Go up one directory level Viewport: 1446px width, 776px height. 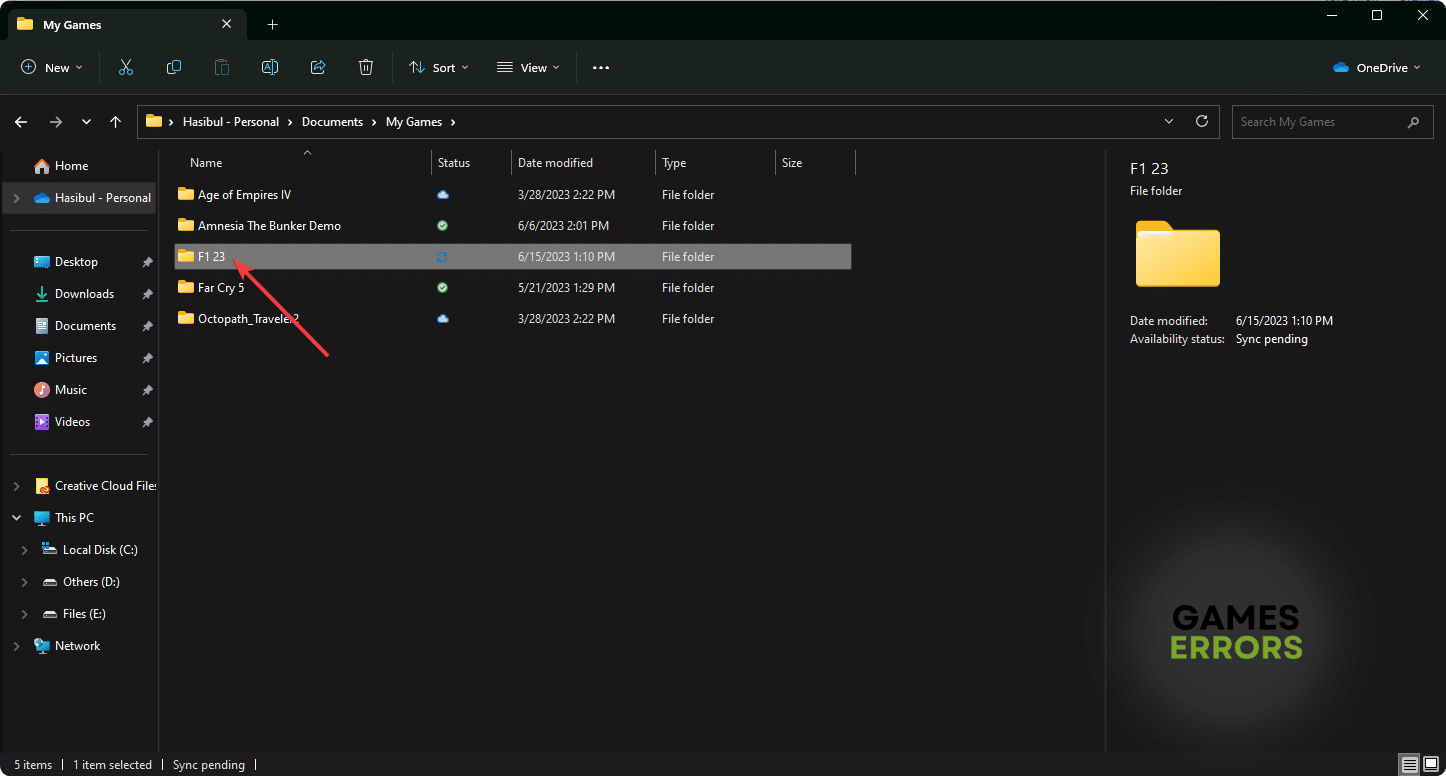pos(116,122)
